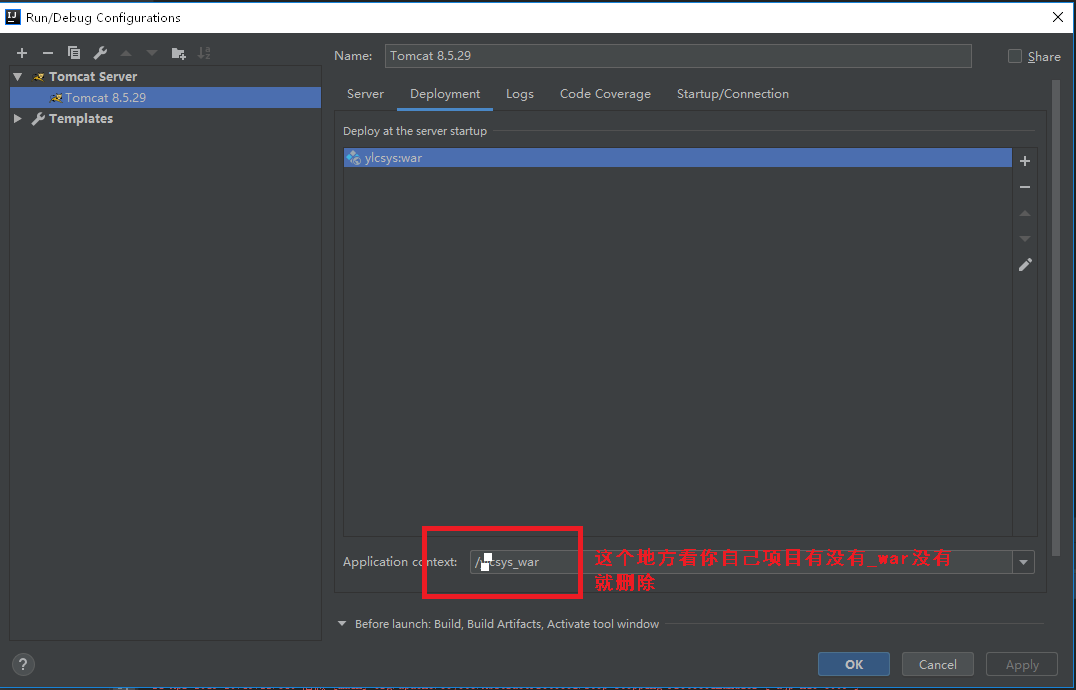Toggle the Share checkbox
The height and width of the screenshot is (690, 1076).
1014,56
